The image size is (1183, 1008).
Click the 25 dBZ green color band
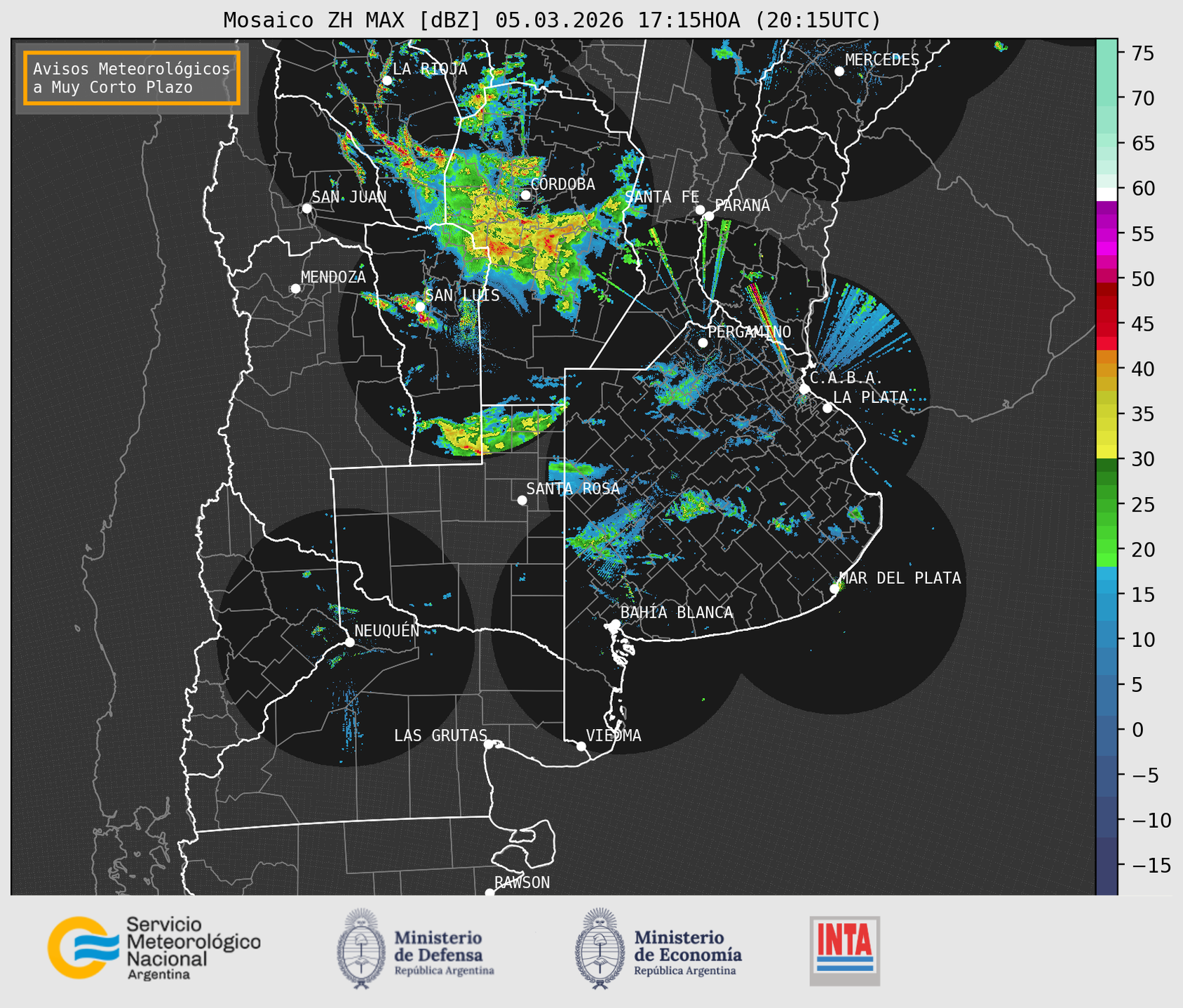[1106, 505]
